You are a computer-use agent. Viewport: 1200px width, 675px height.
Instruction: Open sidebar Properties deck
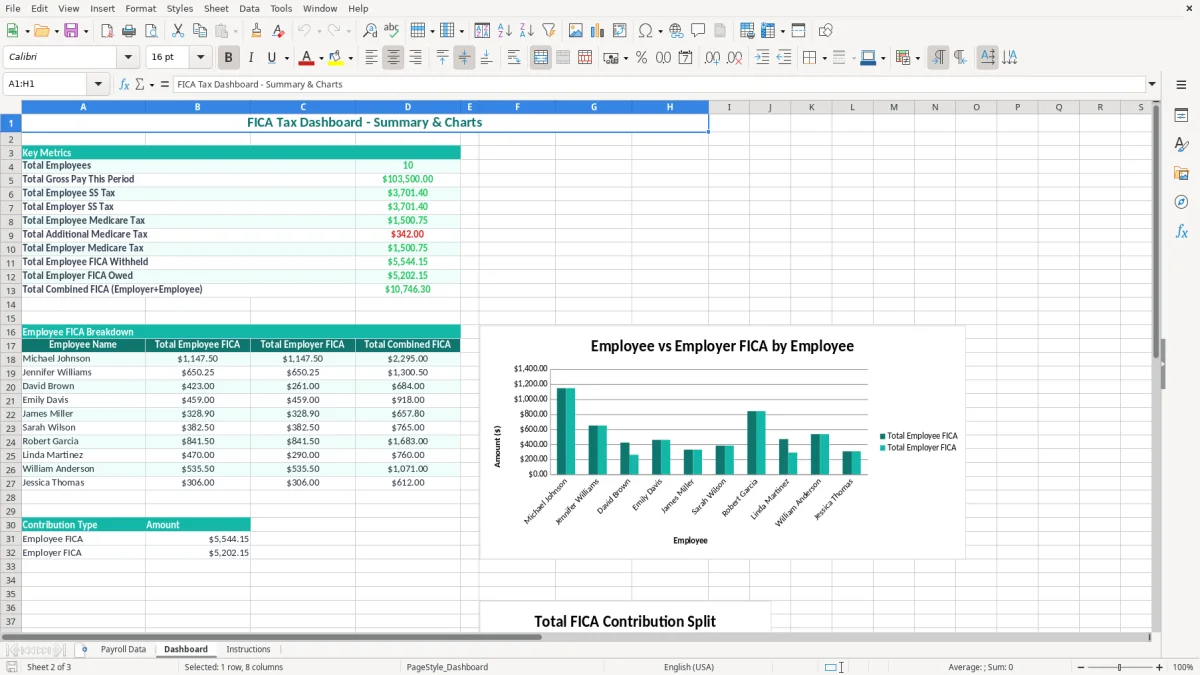coord(1181,116)
